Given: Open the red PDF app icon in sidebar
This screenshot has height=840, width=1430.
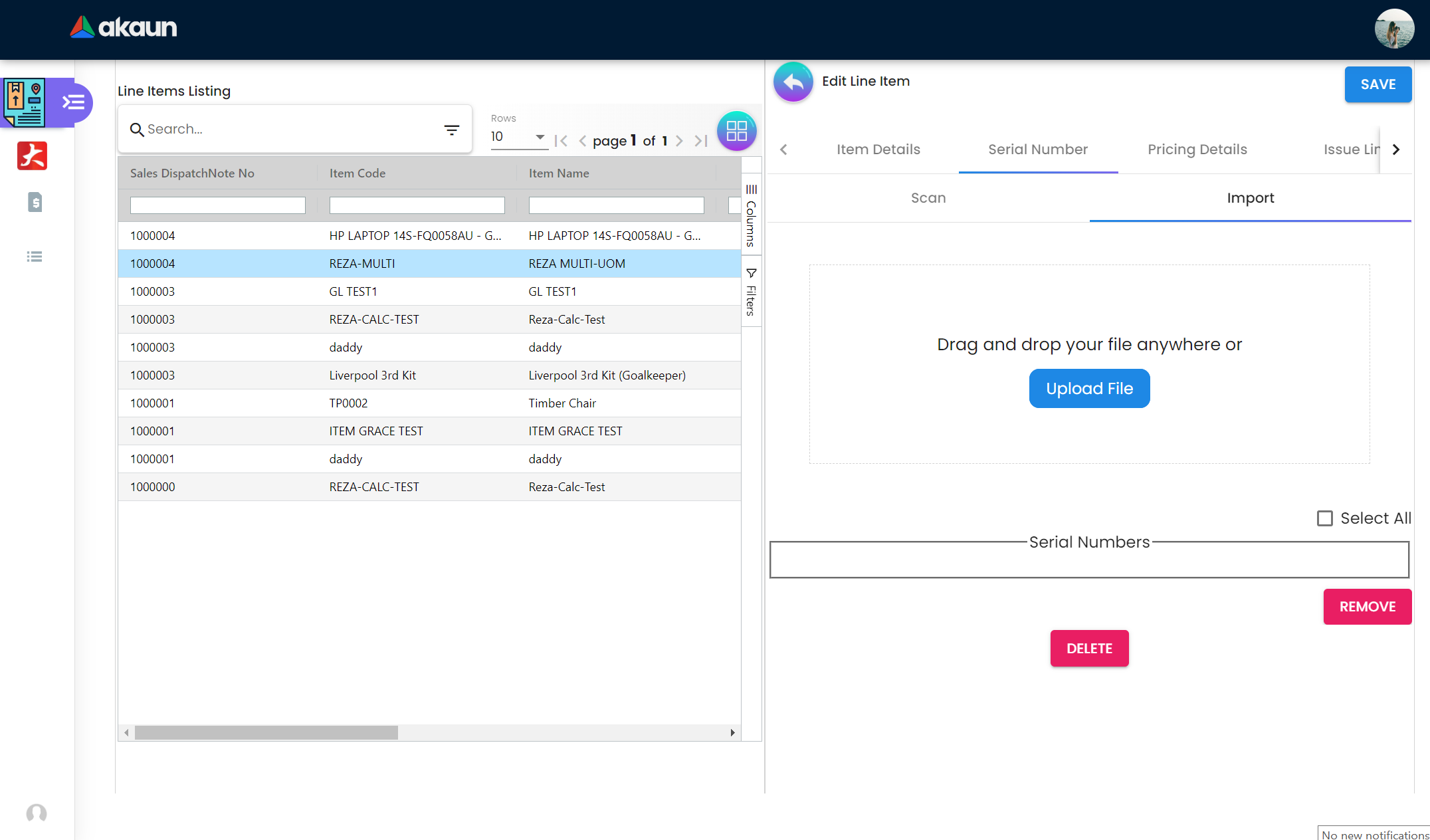Looking at the screenshot, I should 32,156.
